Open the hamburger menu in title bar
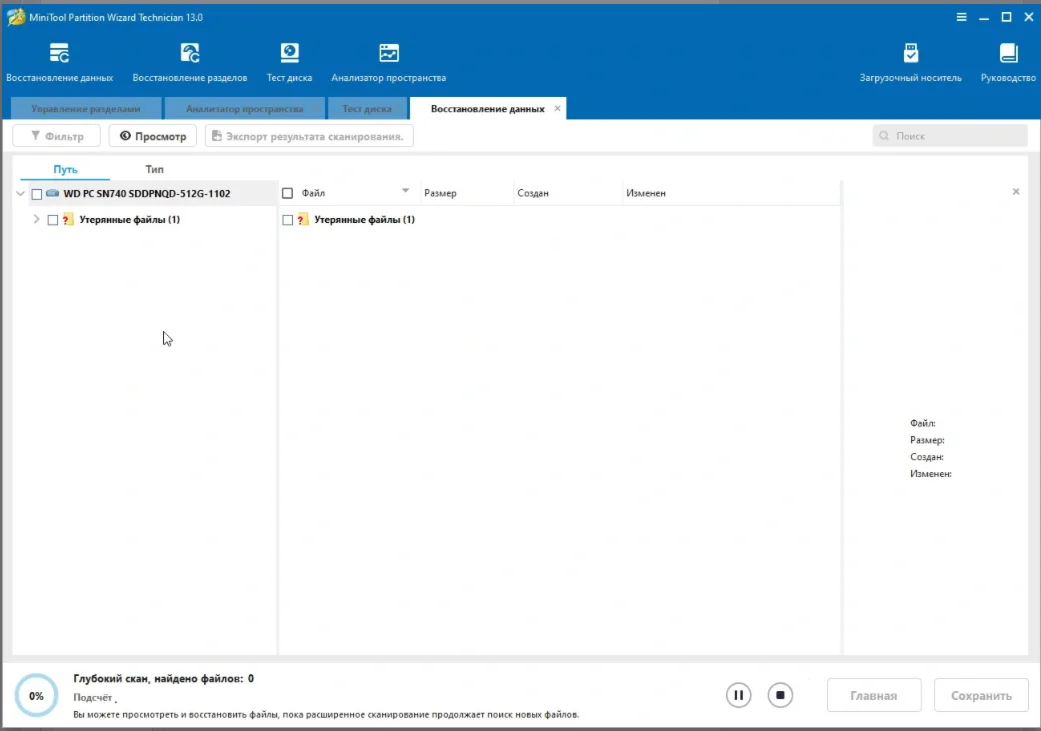 961,17
